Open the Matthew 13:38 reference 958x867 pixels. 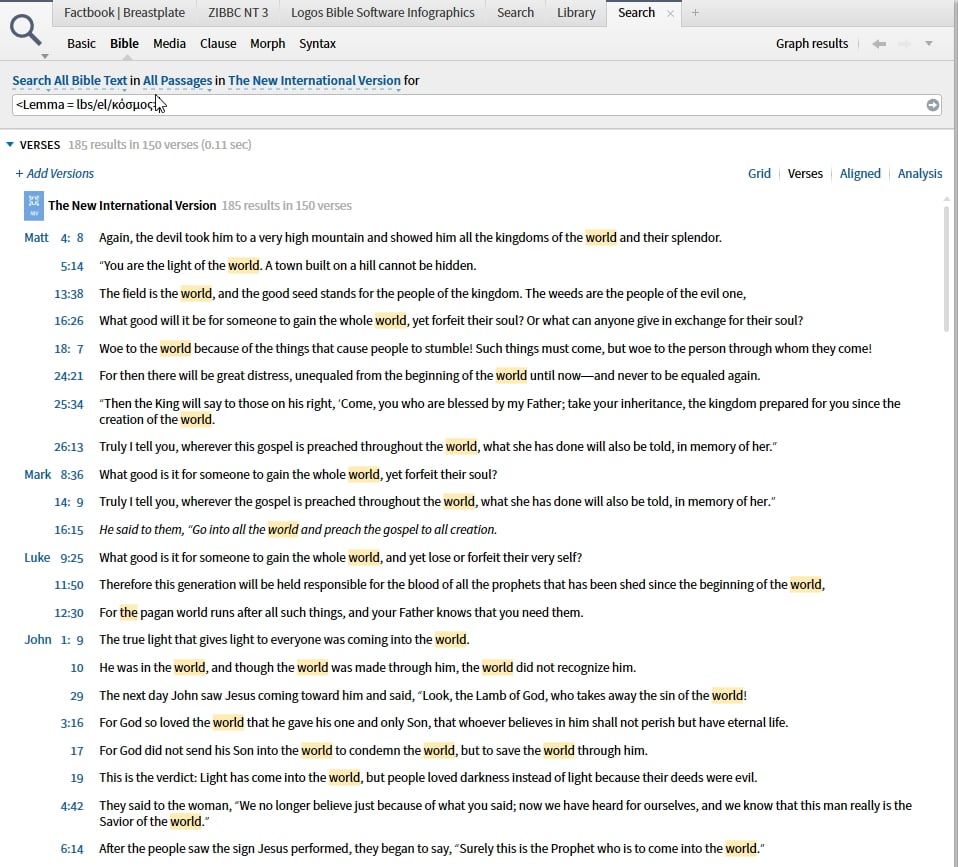tap(68, 294)
